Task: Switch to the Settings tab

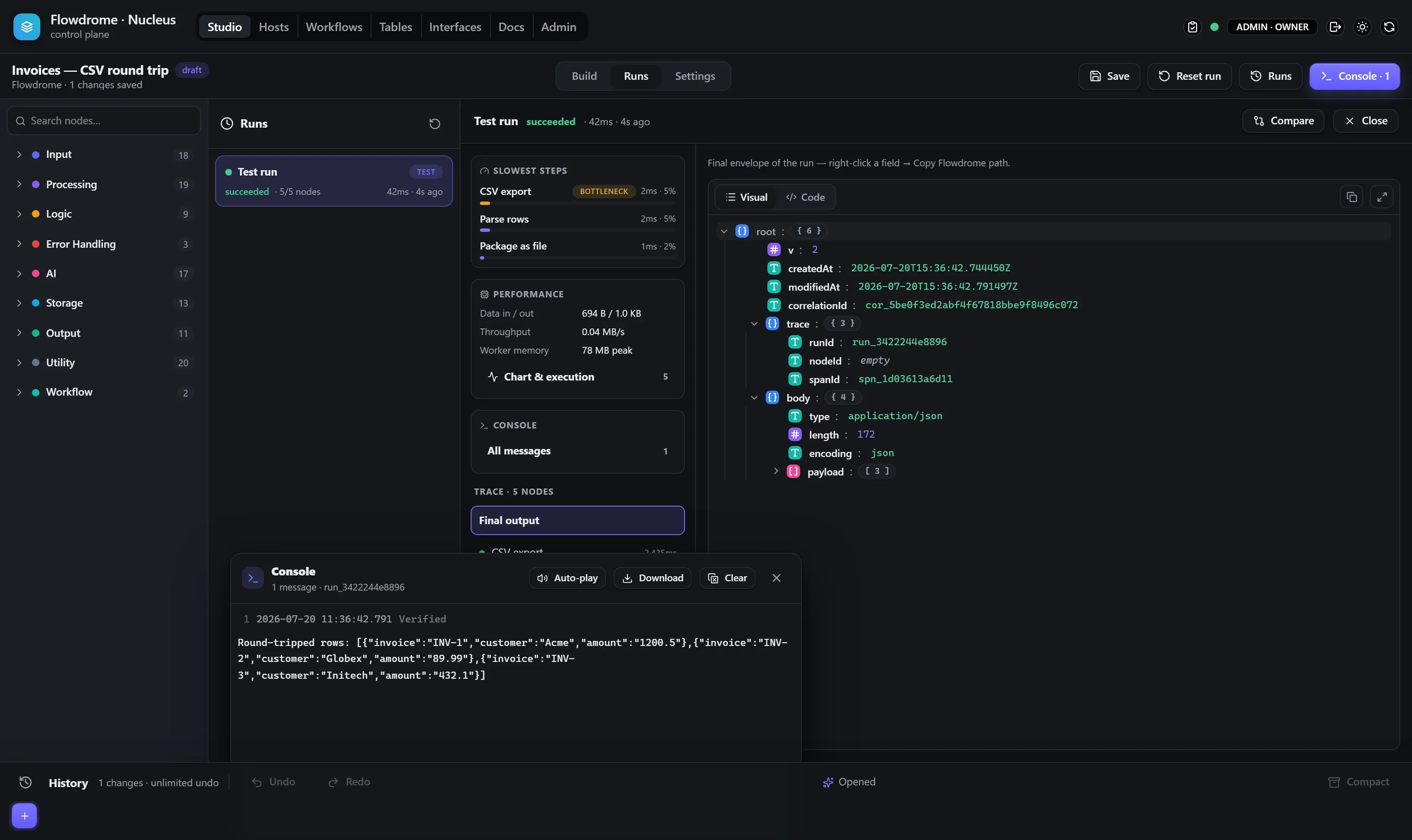Action: coord(694,76)
